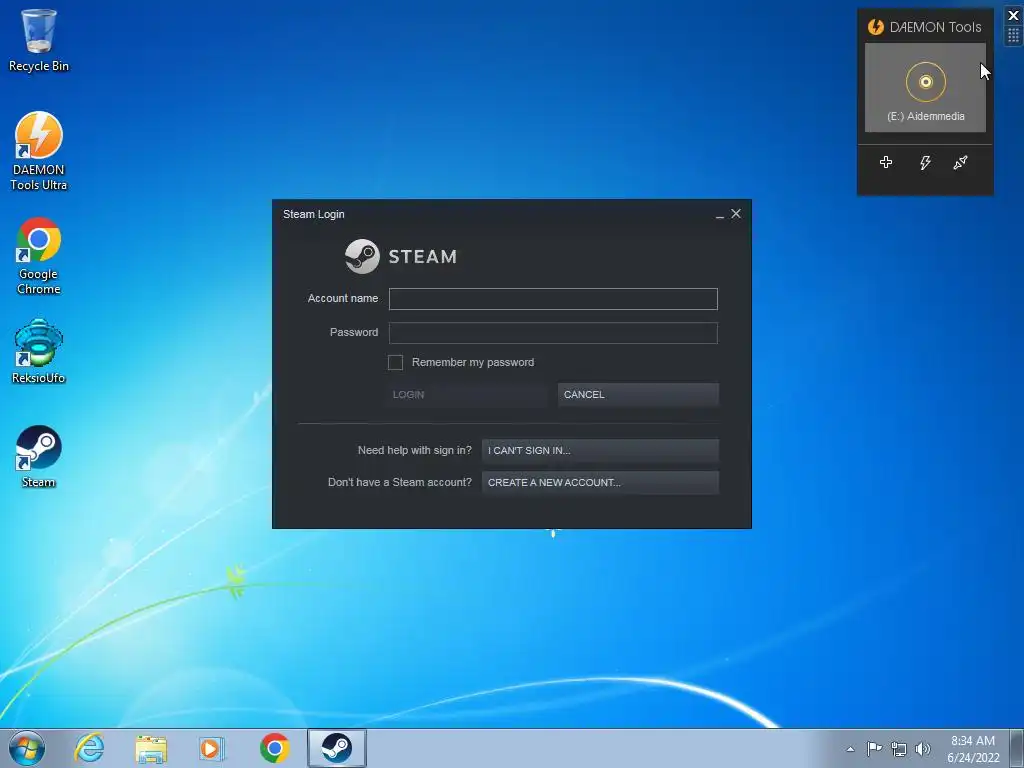The image size is (1024, 768).
Task: Click the plus icon in DAEMON Tools gadget
Action: [886, 162]
